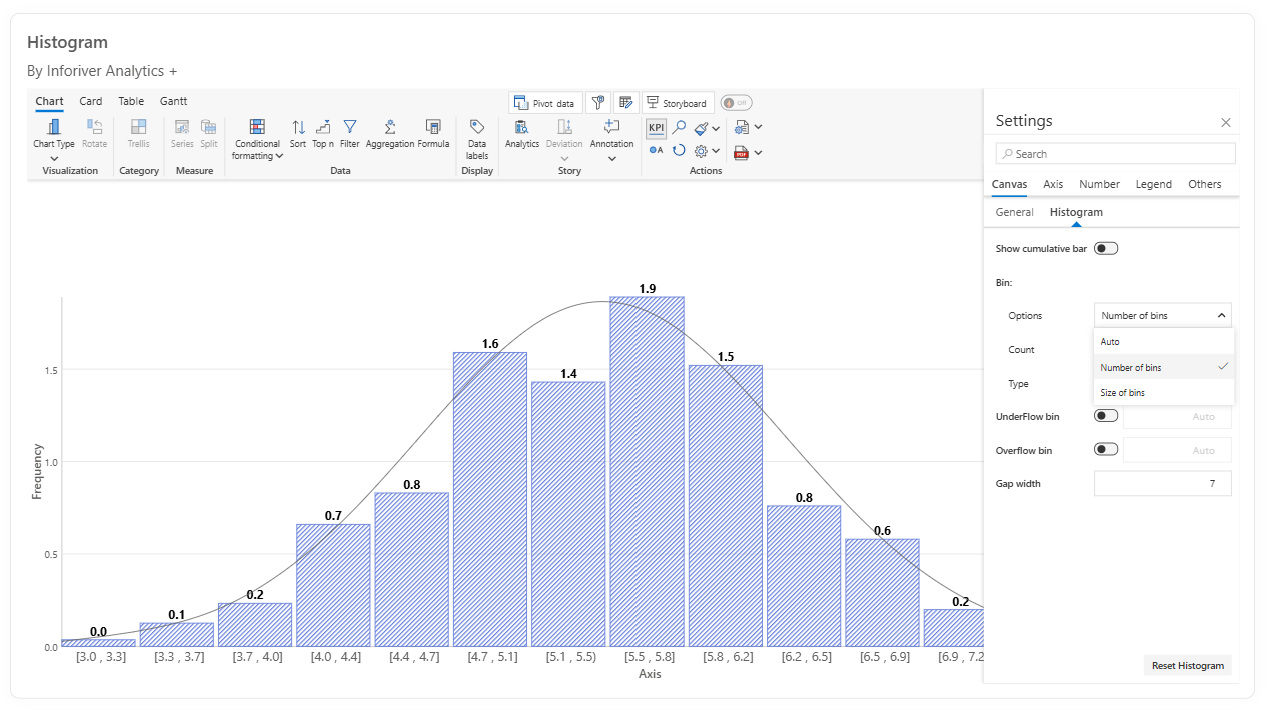Viewport: 1268px width, 710px height.
Task: Click the Conditional formatting icon
Action: (257, 127)
